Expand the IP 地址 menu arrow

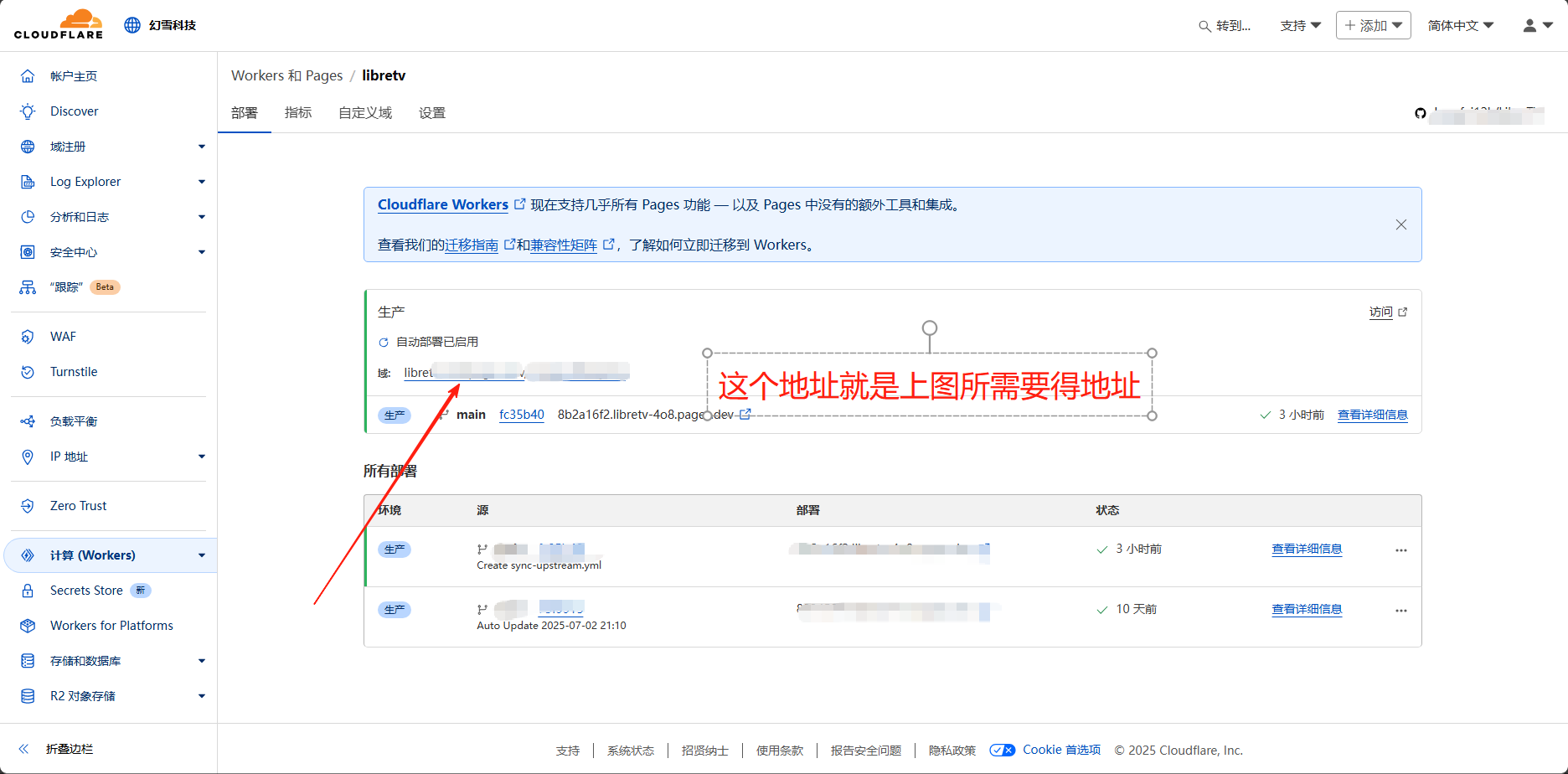coord(202,457)
